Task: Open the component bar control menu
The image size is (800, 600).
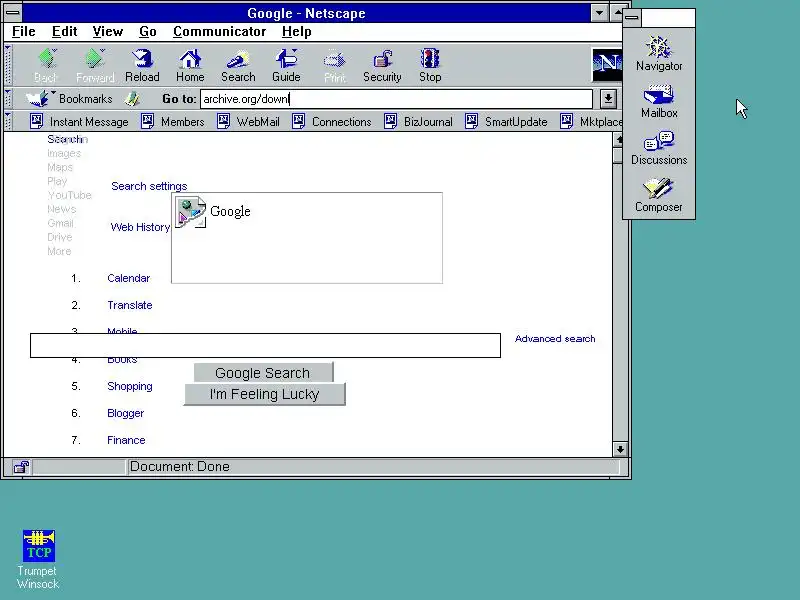Action: (632, 18)
